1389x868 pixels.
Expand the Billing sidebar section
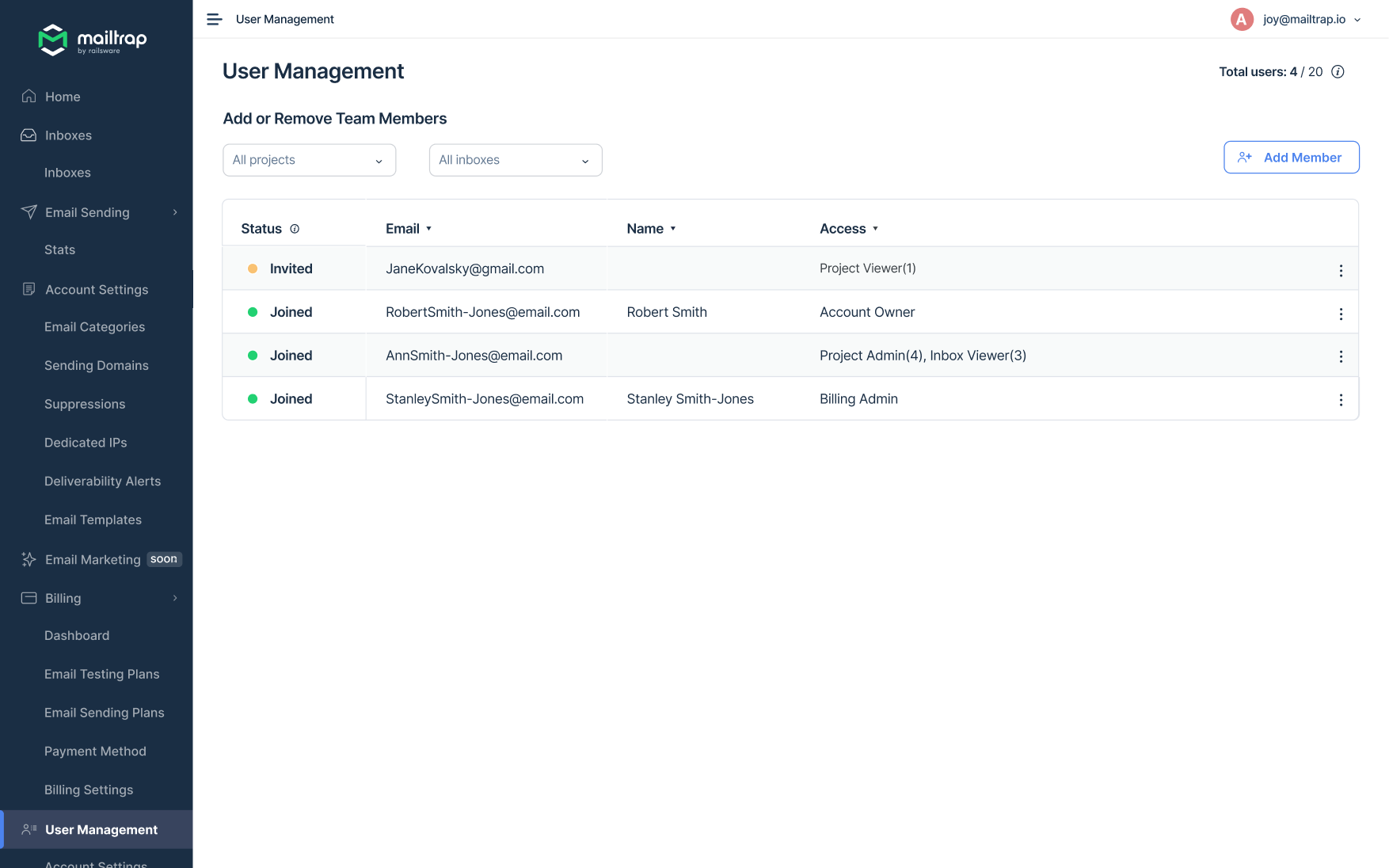pos(175,598)
